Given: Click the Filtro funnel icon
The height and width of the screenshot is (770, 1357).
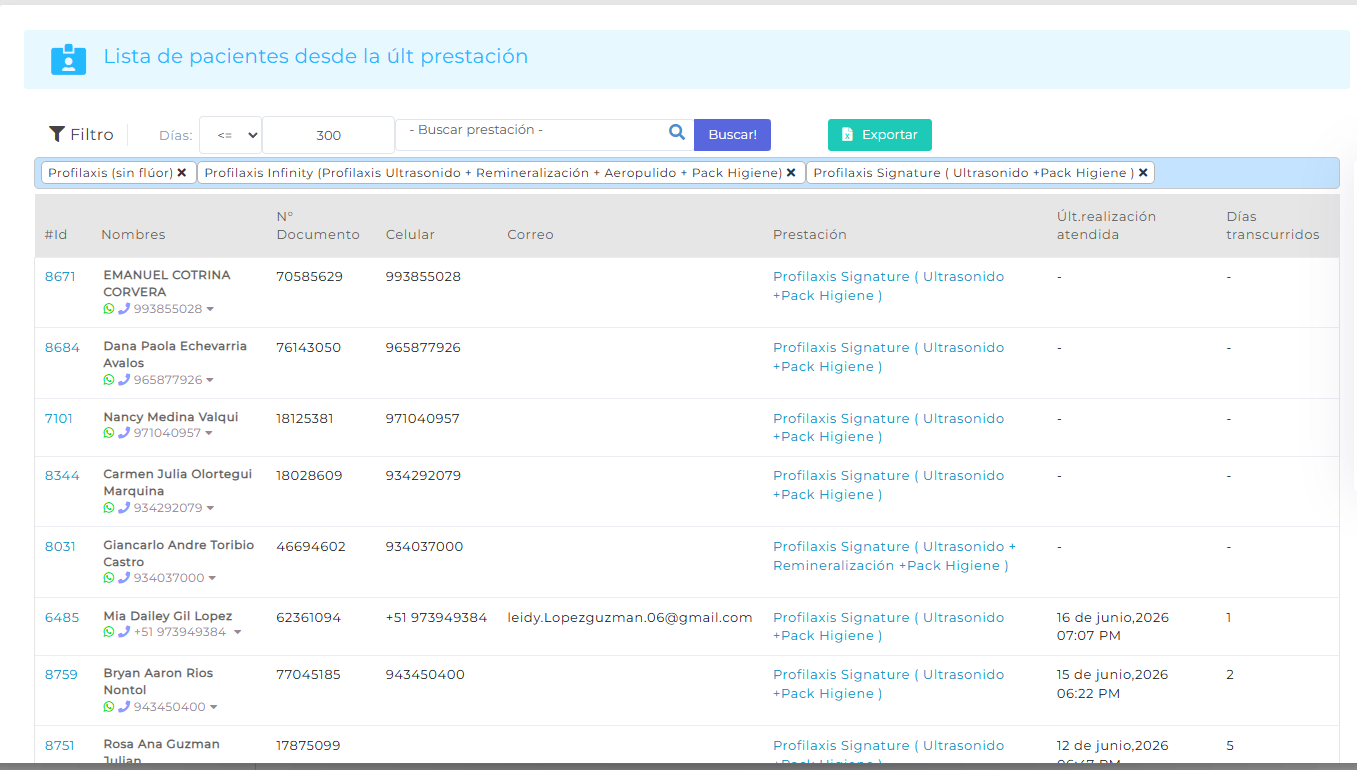Looking at the screenshot, I should [57, 134].
